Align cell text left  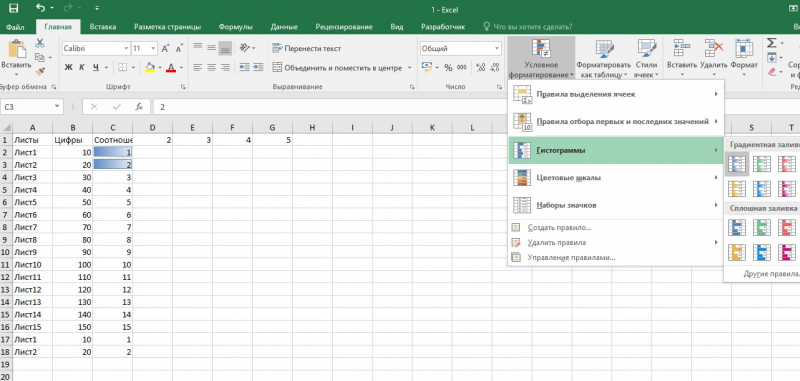point(198,67)
